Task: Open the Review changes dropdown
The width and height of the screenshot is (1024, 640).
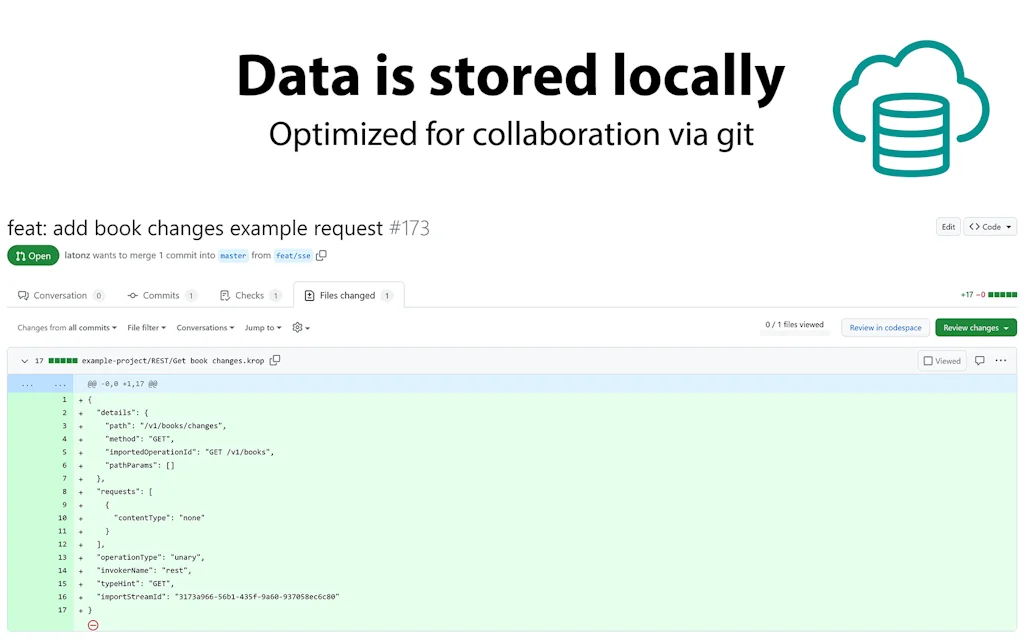Action: pyautogui.click(x=976, y=328)
